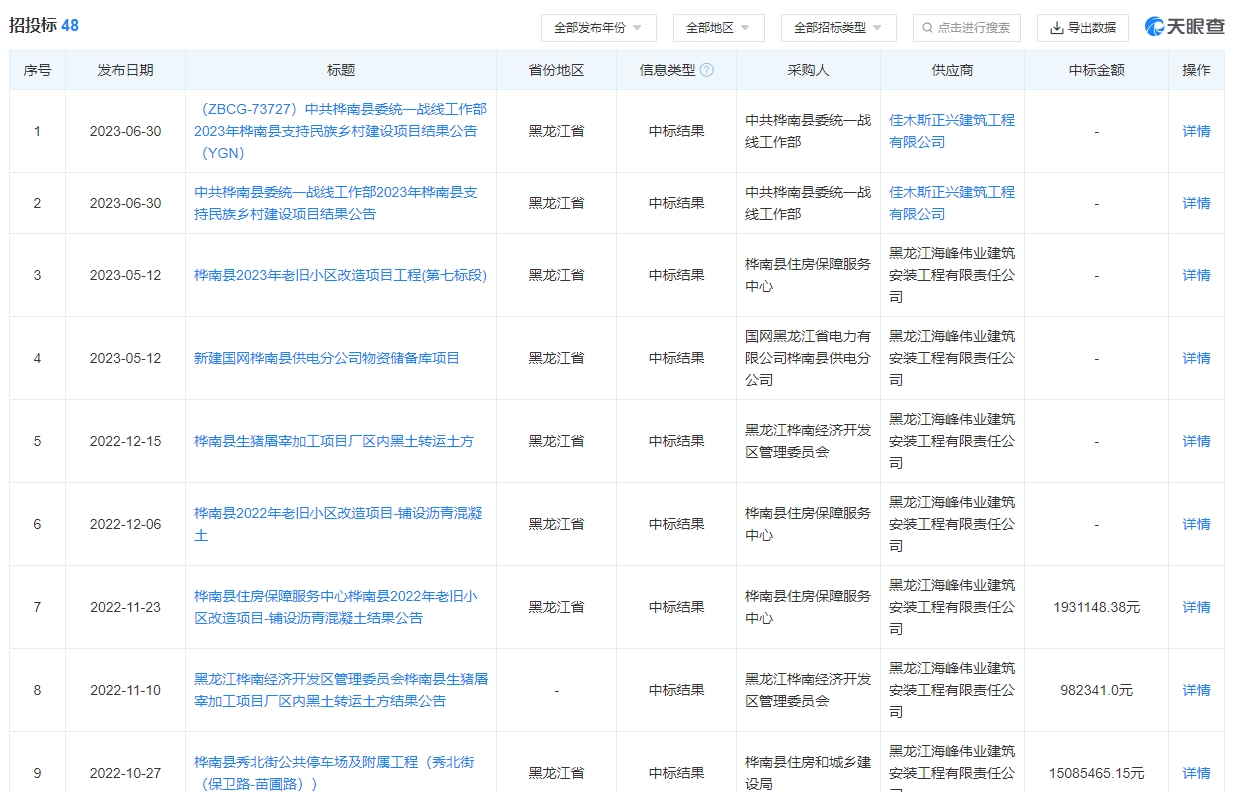Image resolution: width=1241 pixels, height=792 pixels.
Task: Open the 全部招投标类型 dropdown
Action: point(838,28)
